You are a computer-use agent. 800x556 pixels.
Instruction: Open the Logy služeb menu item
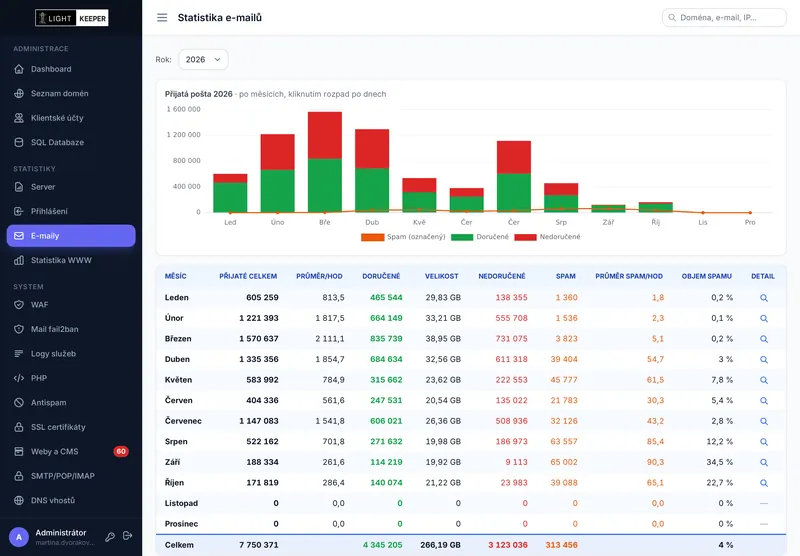(71, 353)
